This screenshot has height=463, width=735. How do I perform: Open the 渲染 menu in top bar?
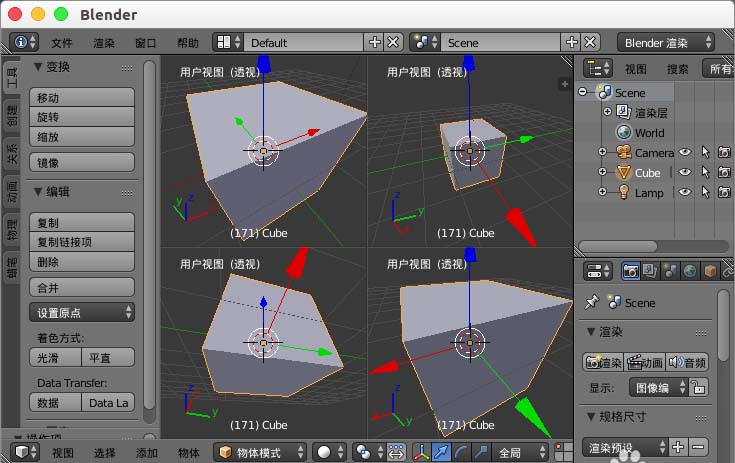tap(104, 43)
